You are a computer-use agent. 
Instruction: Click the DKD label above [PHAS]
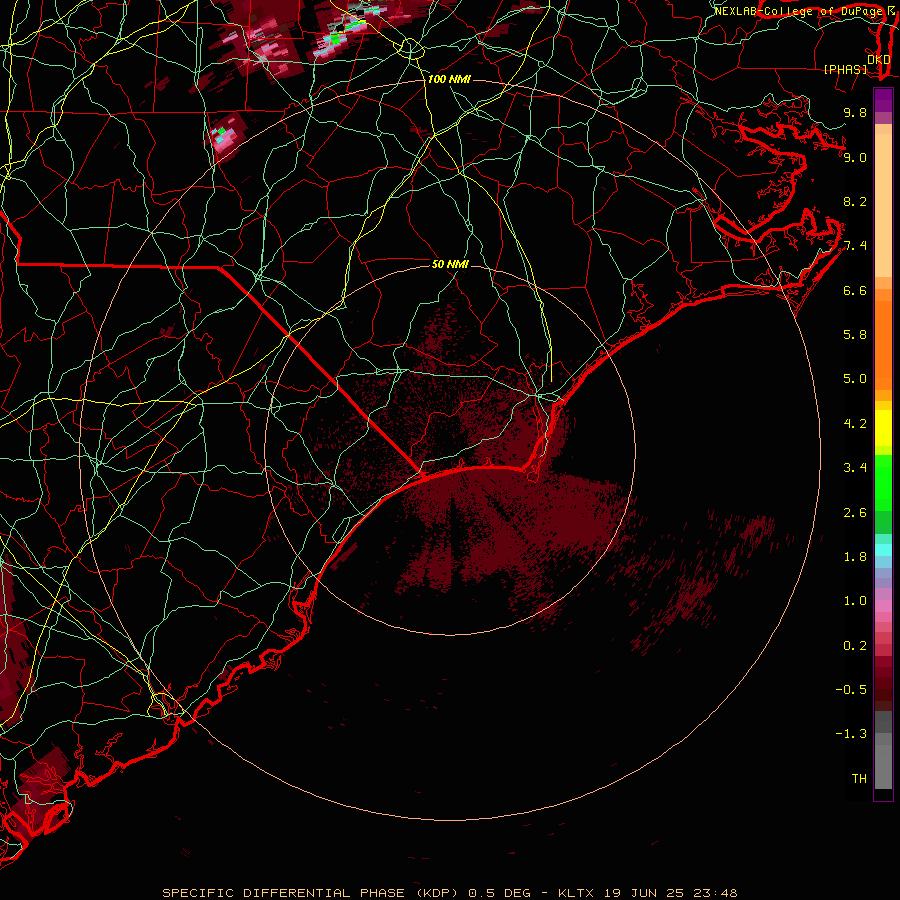coord(879,59)
